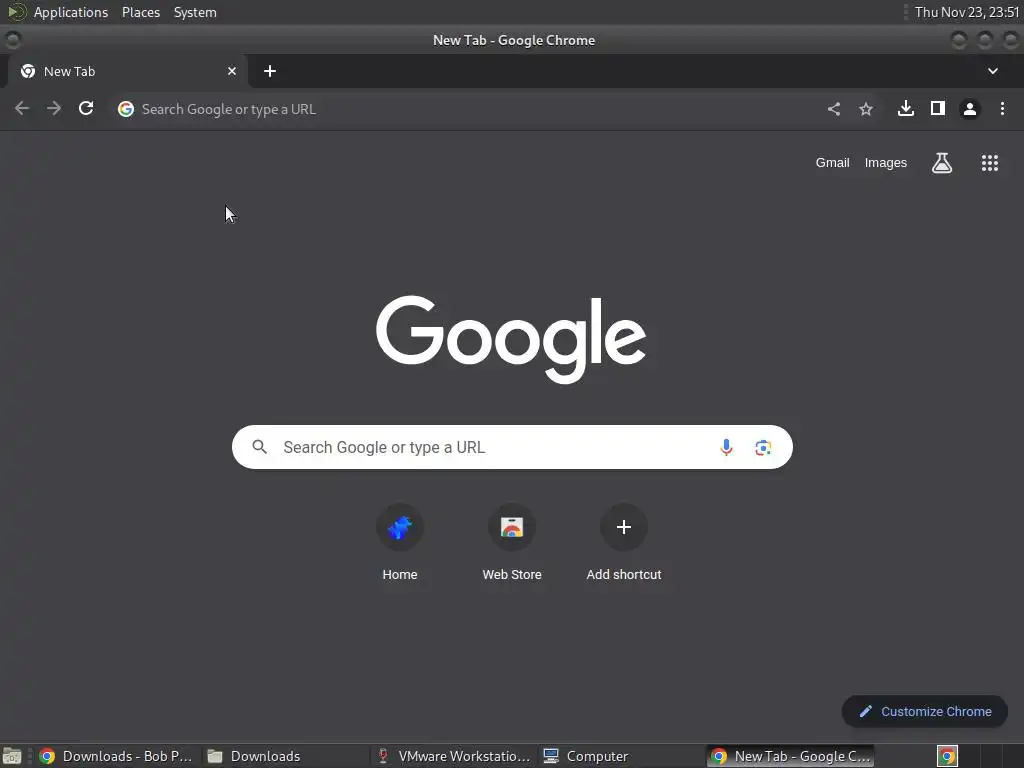Open Chrome three-dot menu
Screen dimensions: 1024x768
click(x=1002, y=108)
